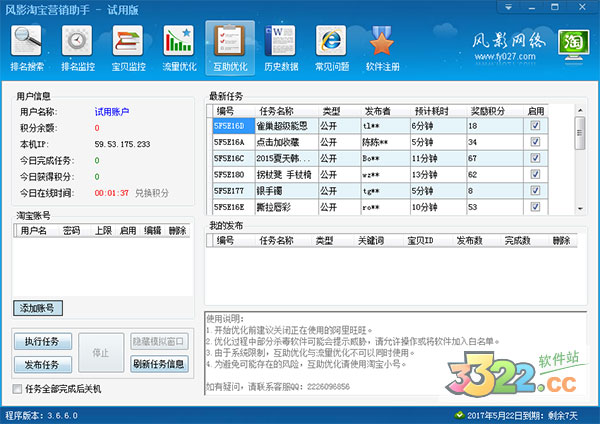Sort tasks by 奖励积分 column header
The height and width of the screenshot is (424, 600).
pyautogui.click(x=488, y=111)
